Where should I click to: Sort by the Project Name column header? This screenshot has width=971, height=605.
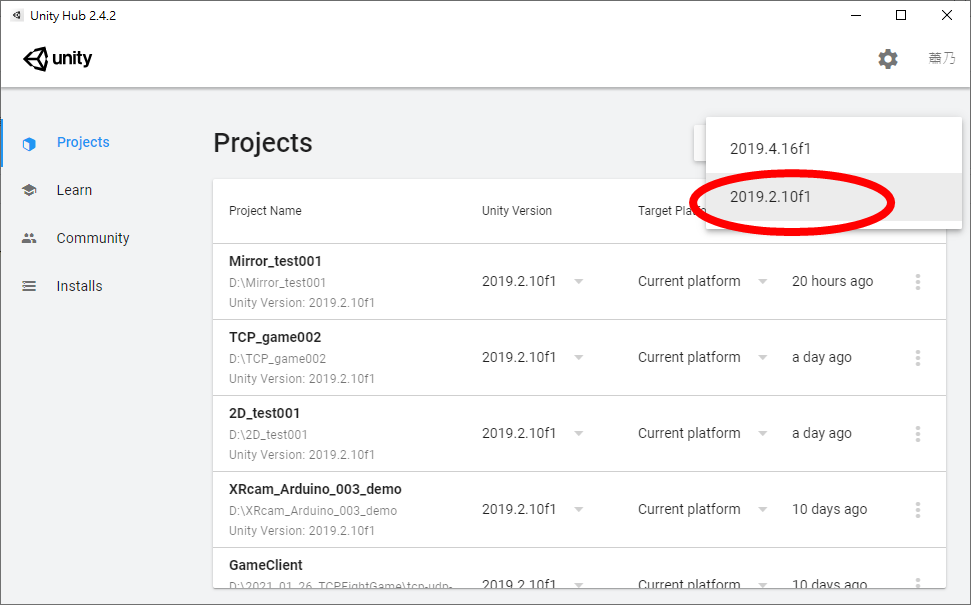pos(265,211)
